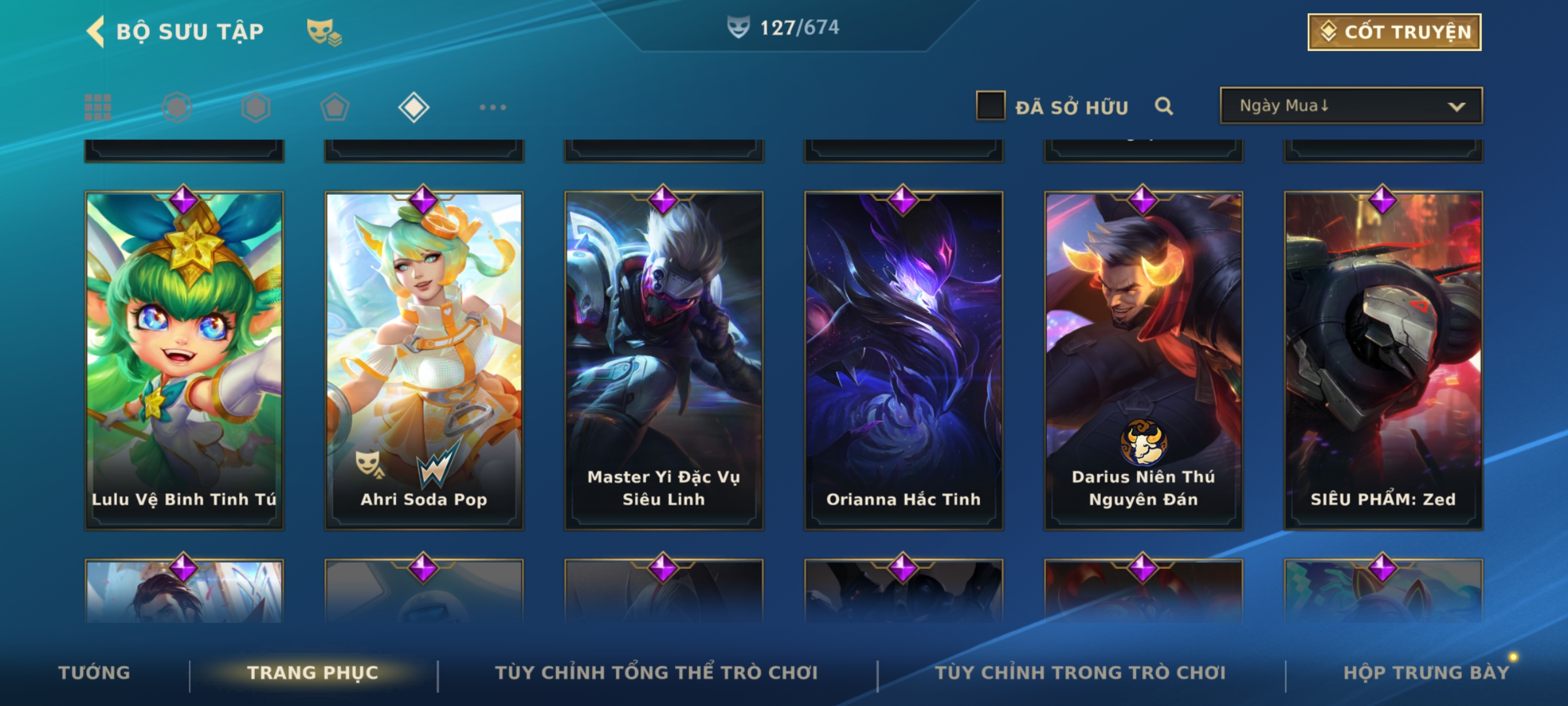The height and width of the screenshot is (706, 1568).
Task: Open the SIÊU PHẨM: Zed skin card
Action: [x=1383, y=360]
